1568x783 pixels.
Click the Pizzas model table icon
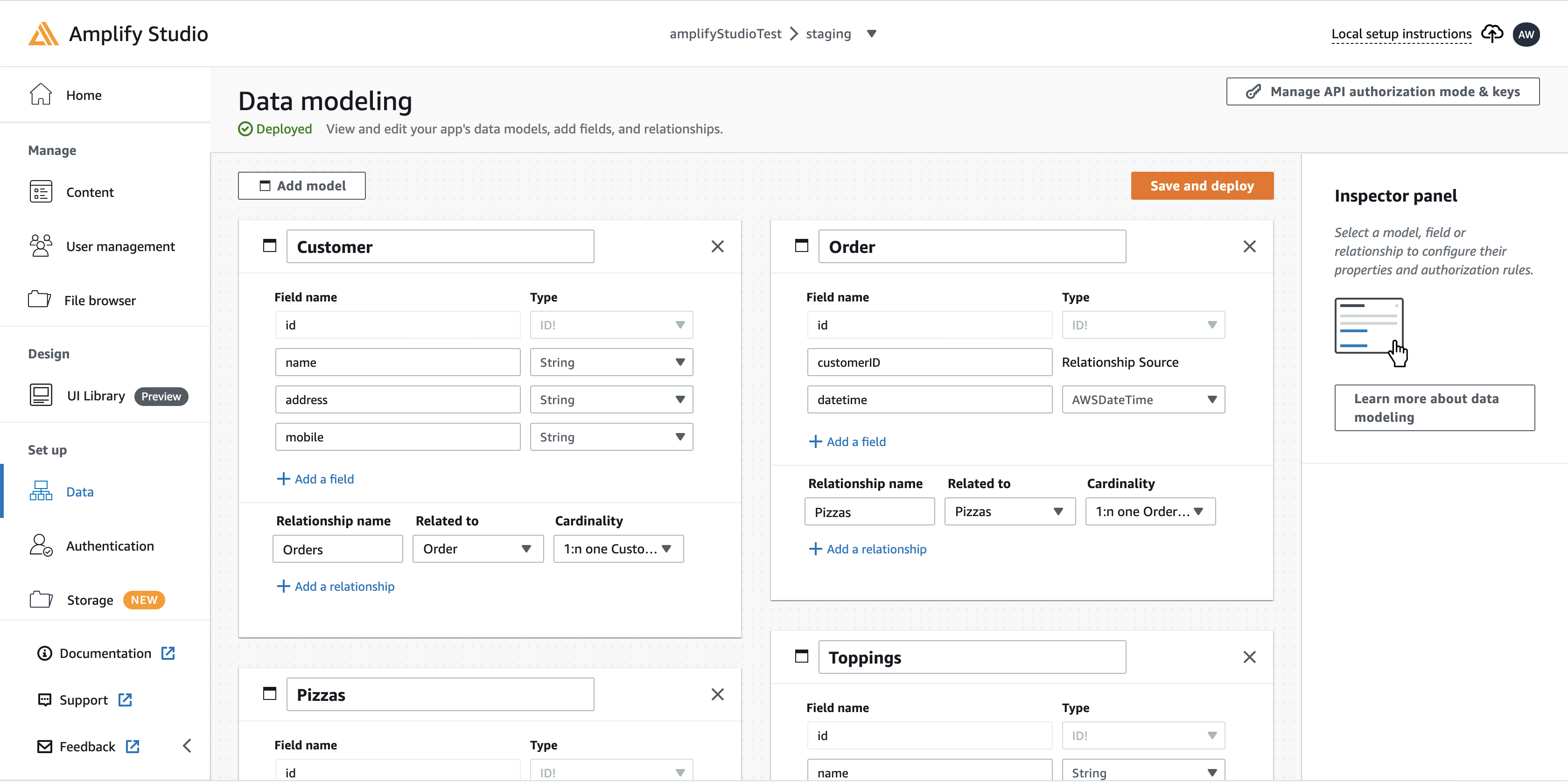pos(269,693)
